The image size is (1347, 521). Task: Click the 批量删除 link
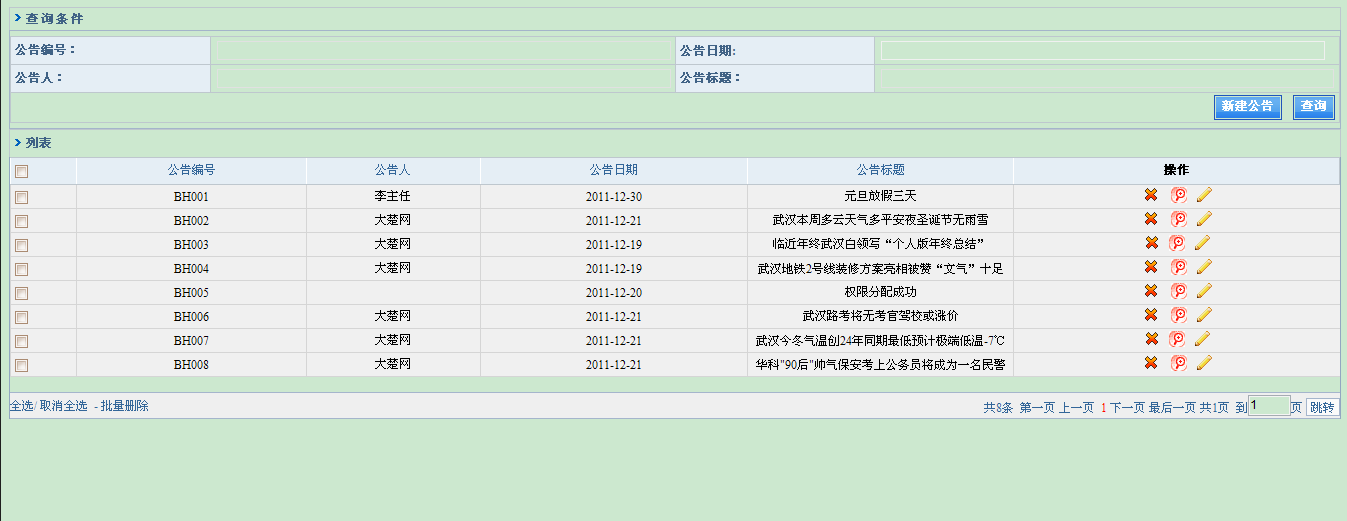click(124, 406)
